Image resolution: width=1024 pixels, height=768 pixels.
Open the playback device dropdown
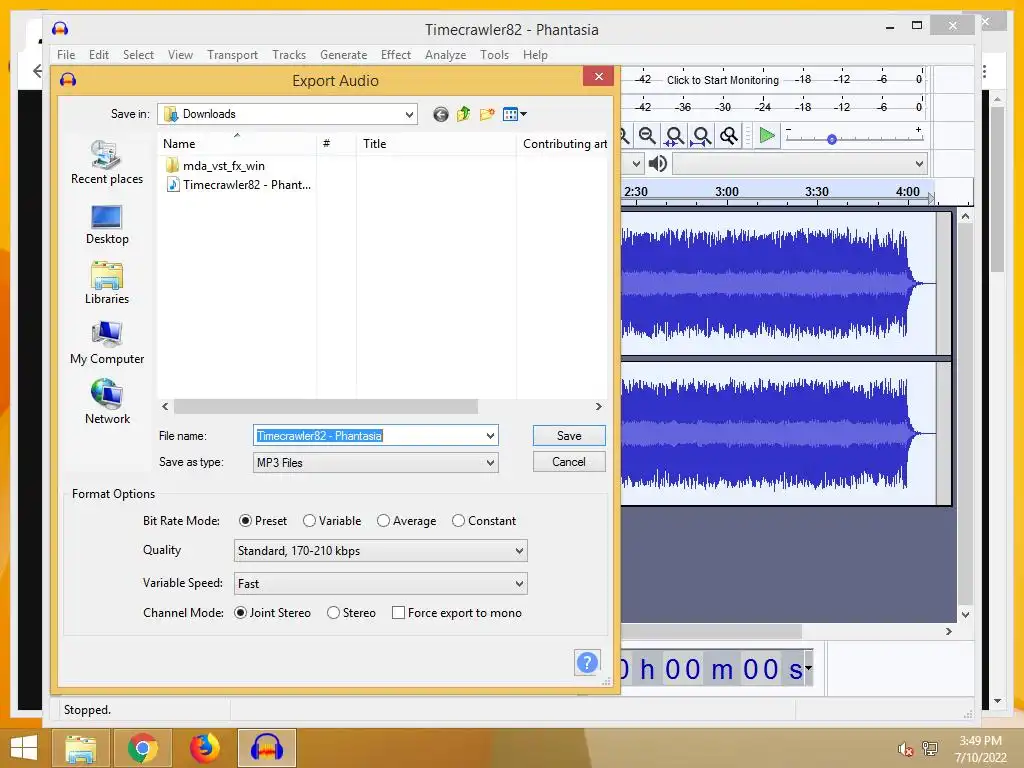click(x=800, y=163)
